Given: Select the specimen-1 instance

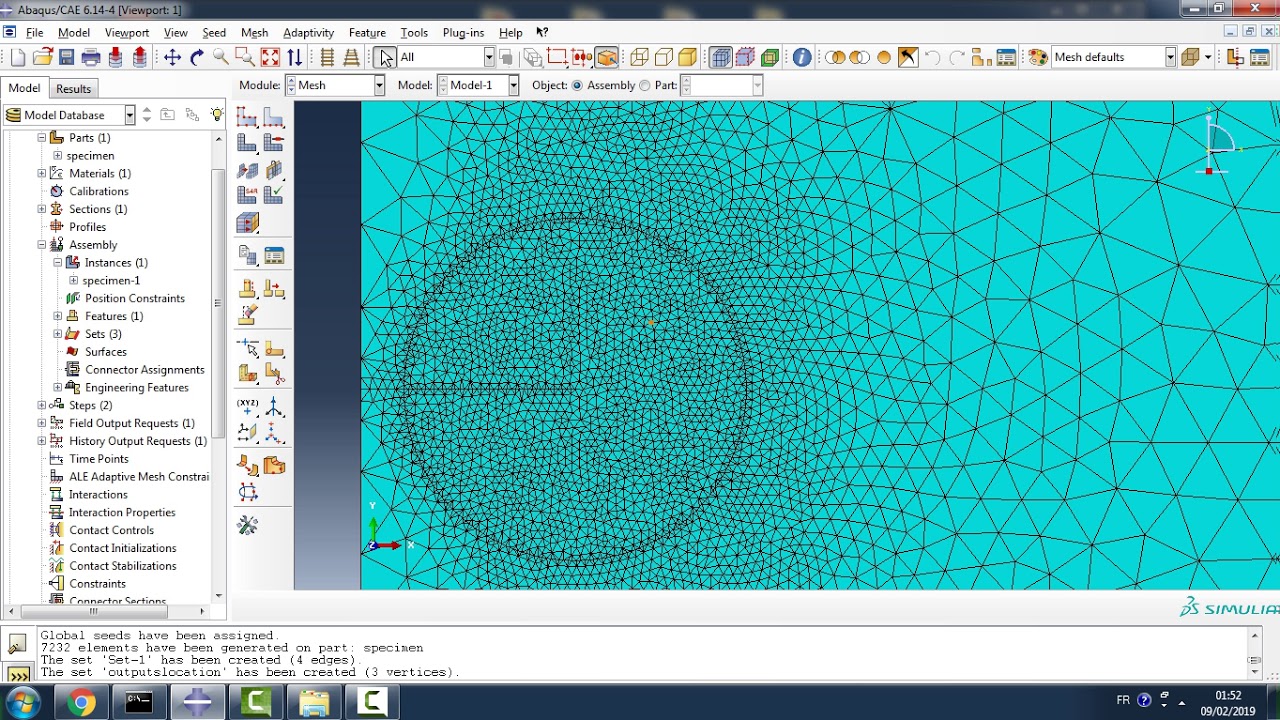Looking at the screenshot, I should pyautogui.click(x=111, y=281).
